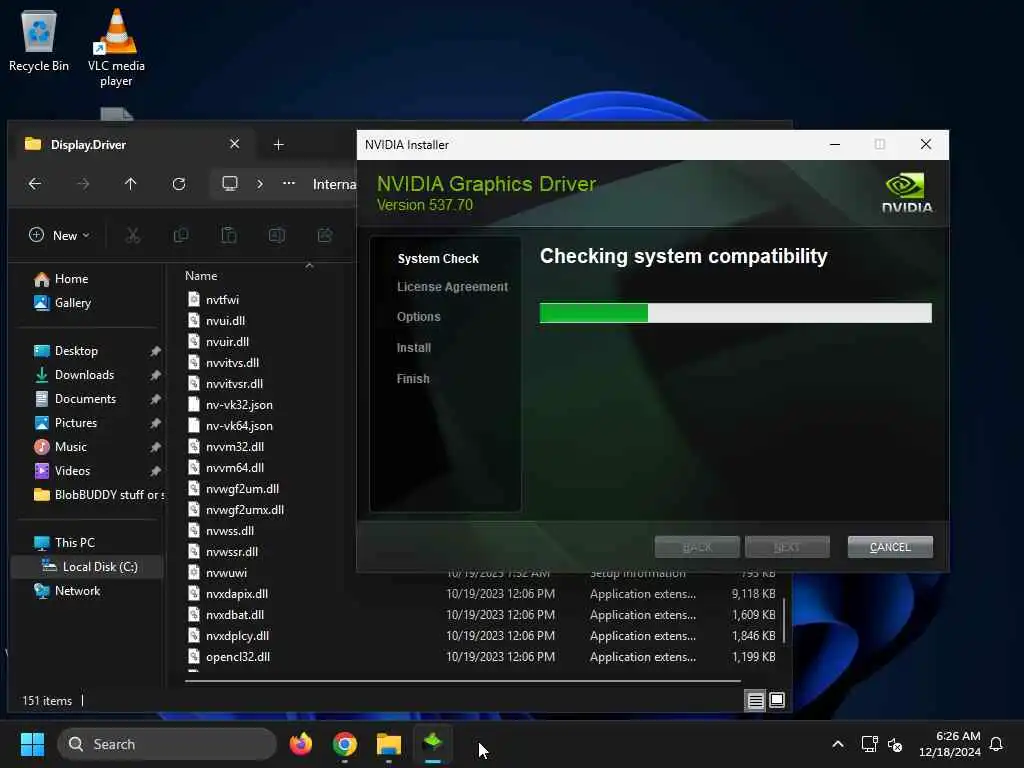Open the Recycle Bin desktop icon
This screenshot has height=768, width=1024.
39,40
